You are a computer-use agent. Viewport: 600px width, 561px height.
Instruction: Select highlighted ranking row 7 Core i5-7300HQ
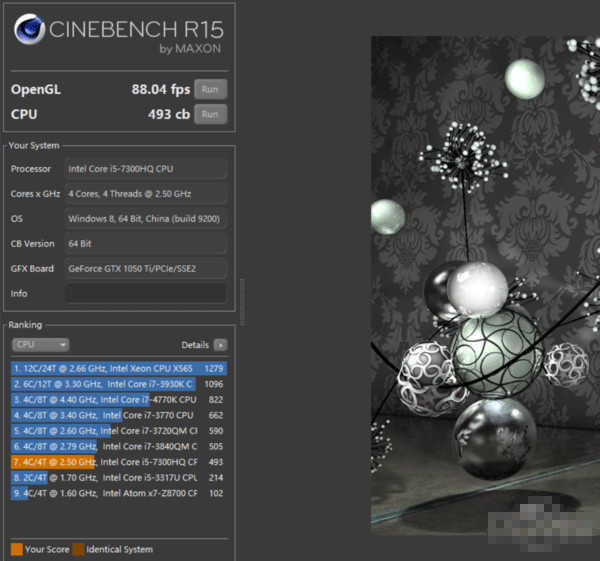(x=119, y=462)
